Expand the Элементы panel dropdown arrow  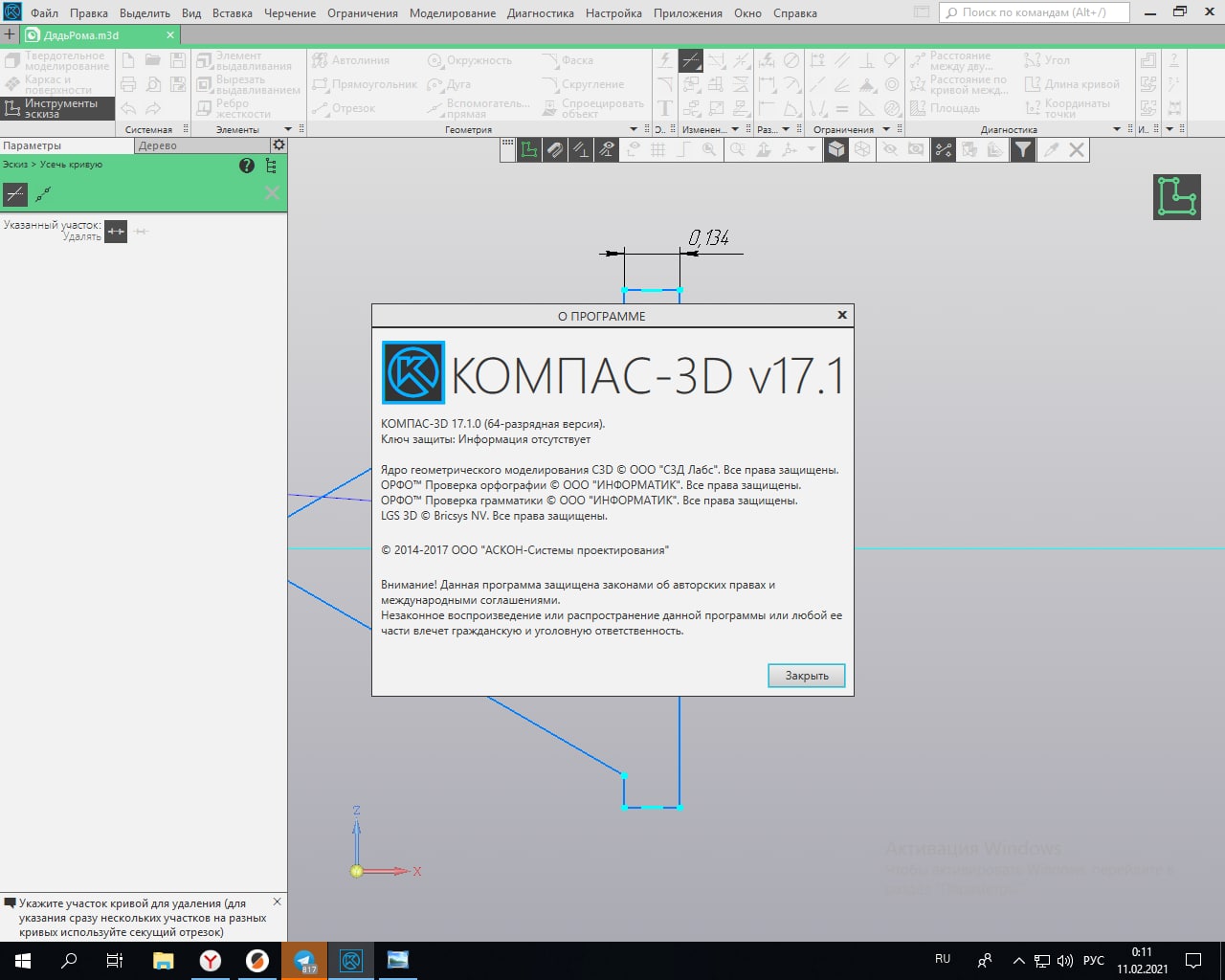pos(288,129)
